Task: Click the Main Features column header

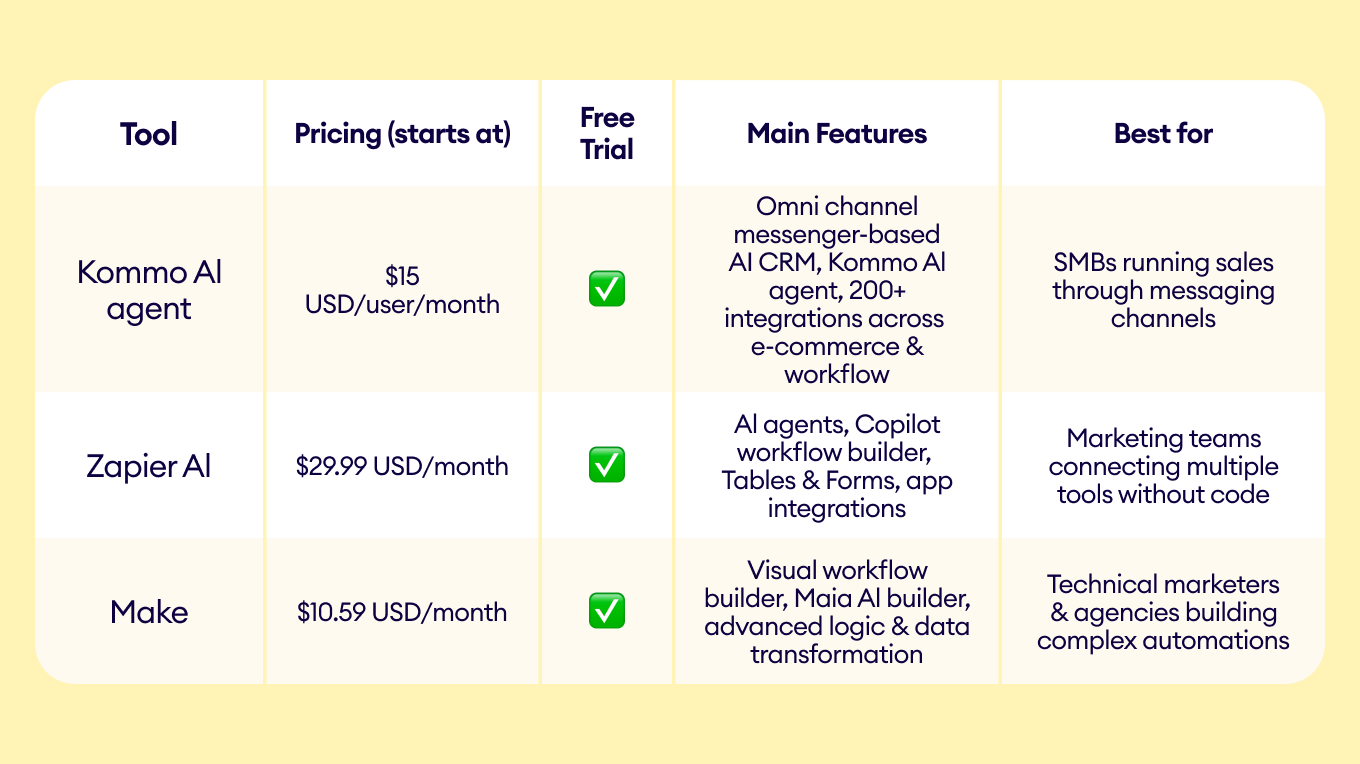Action: tap(837, 134)
